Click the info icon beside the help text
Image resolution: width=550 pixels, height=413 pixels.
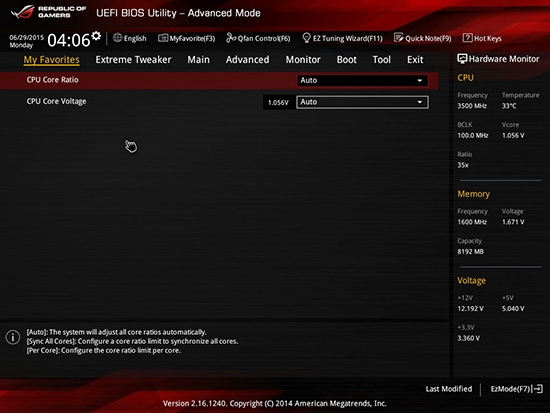[x=13, y=338]
